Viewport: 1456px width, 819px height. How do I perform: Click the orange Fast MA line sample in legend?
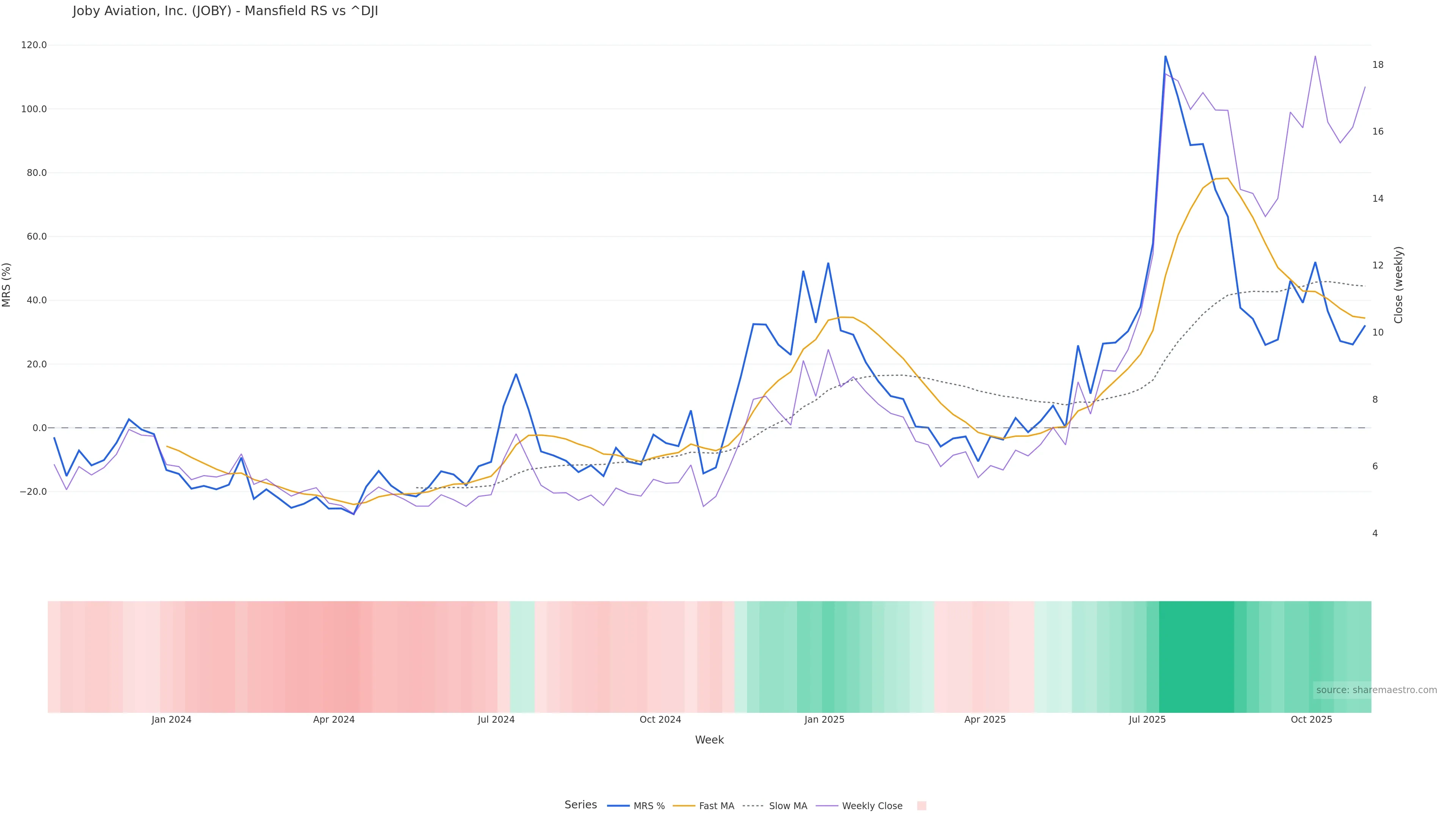click(684, 806)
